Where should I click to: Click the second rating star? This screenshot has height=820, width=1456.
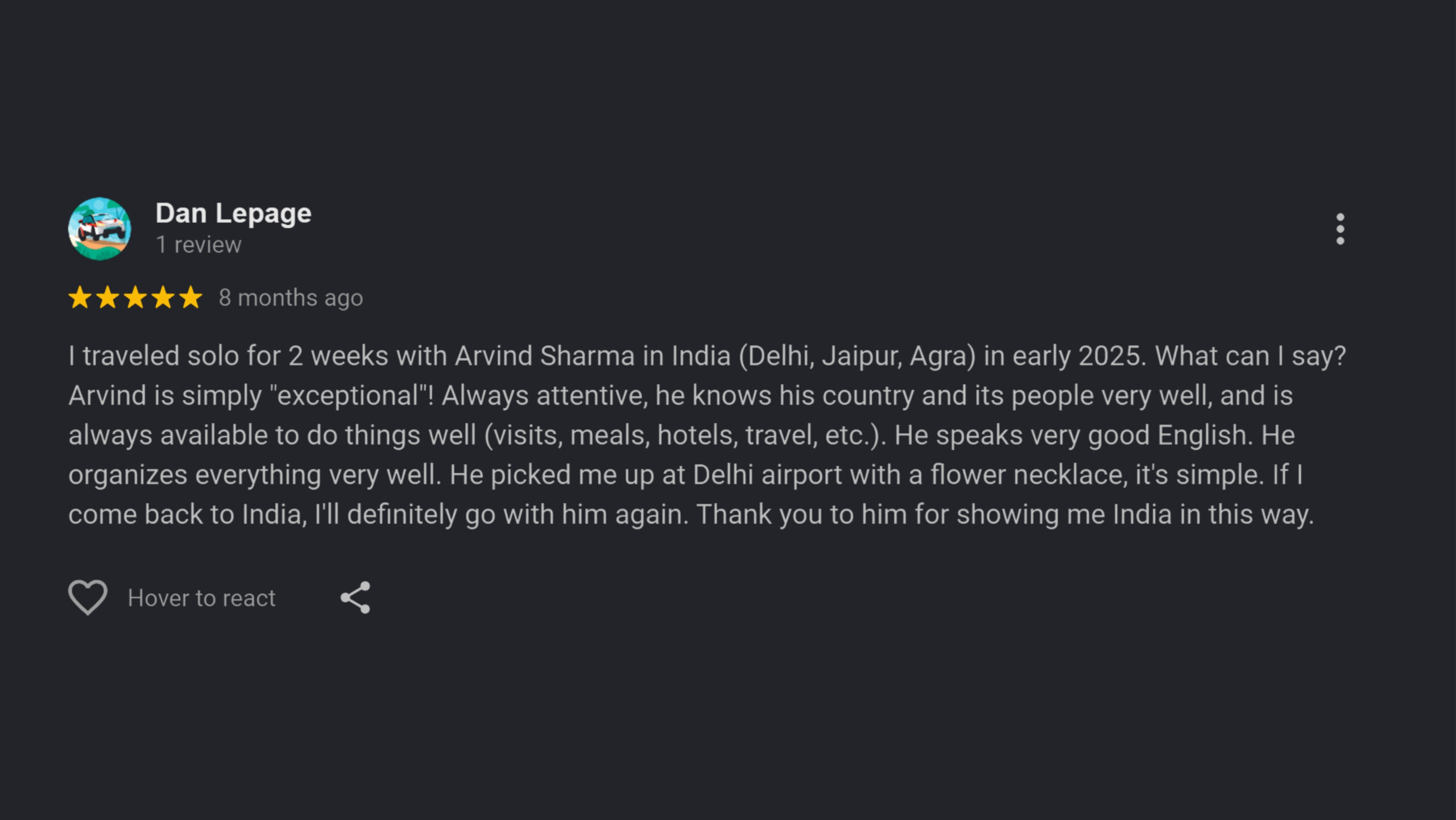[x=107, y=297]
